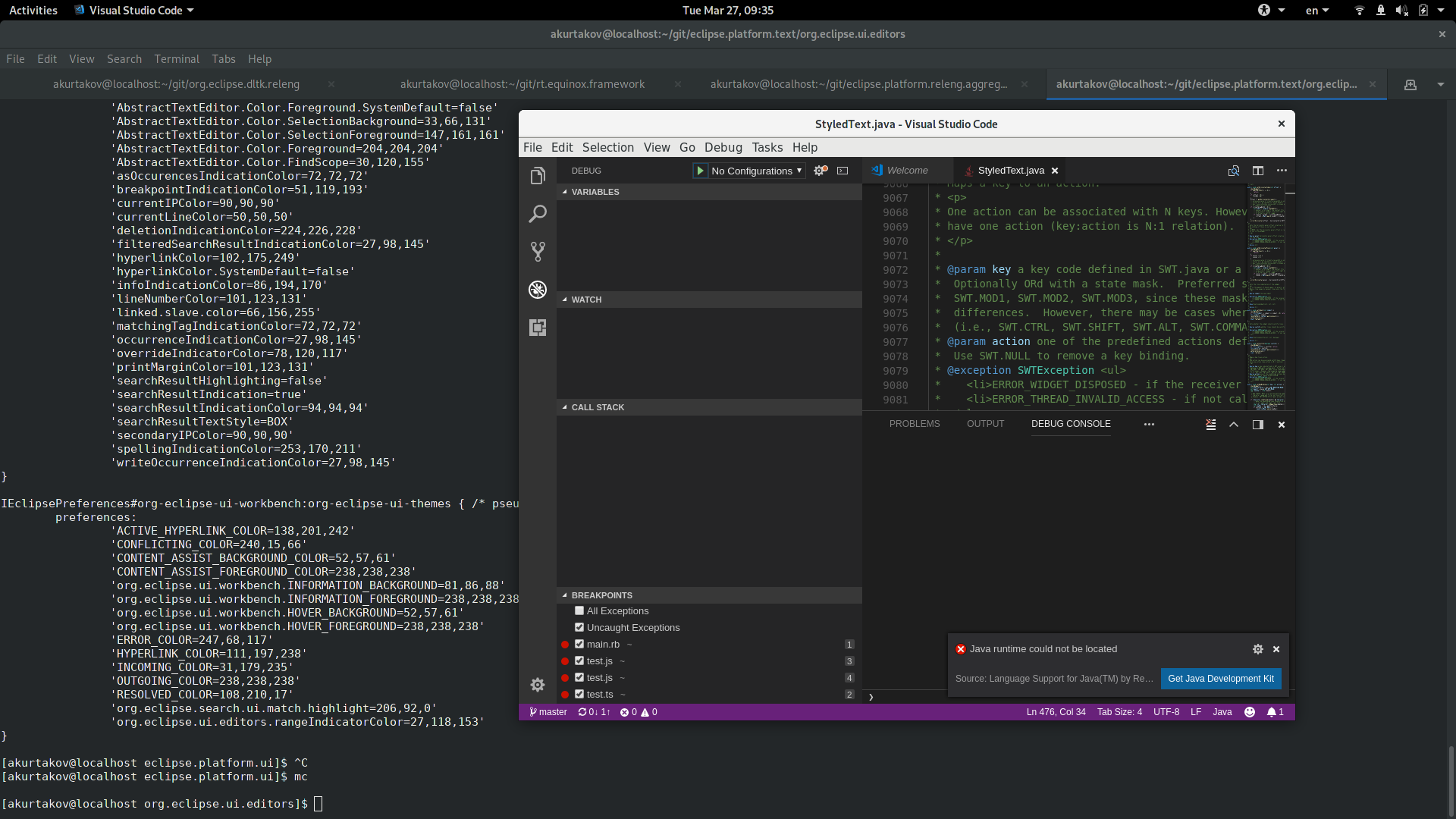Switch to the rt.equinox.framework terminal tab
Viewport: 1456px width, 819px height.
(522, 85)
